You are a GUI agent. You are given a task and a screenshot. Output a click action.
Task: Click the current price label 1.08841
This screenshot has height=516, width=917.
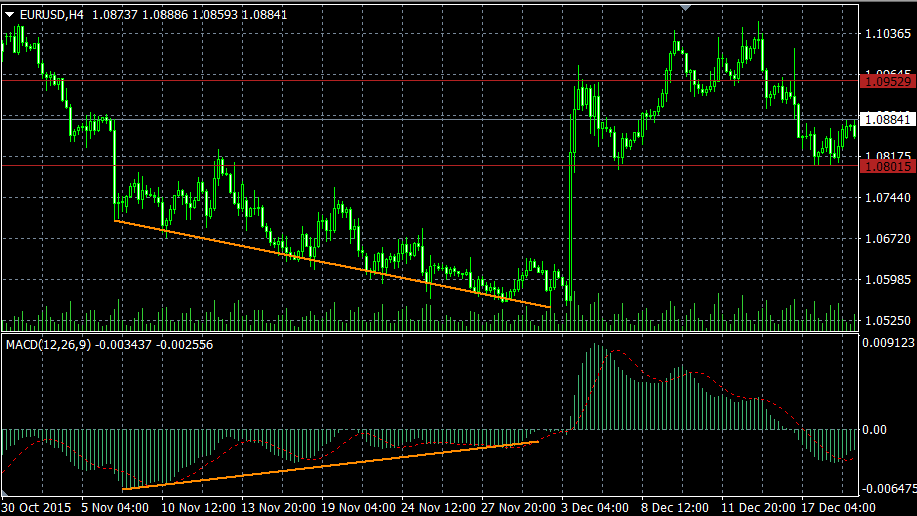tap(888, 119)
